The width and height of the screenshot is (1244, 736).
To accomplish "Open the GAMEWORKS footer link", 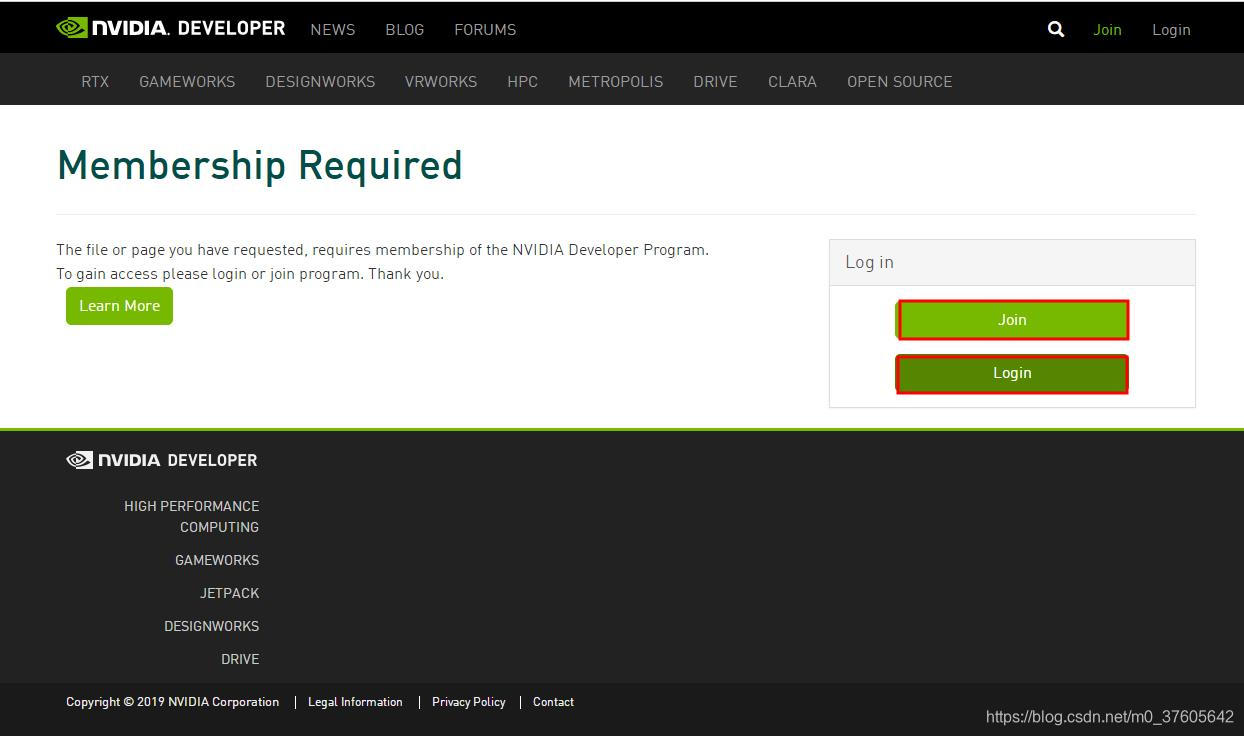I will pos(217,560).
